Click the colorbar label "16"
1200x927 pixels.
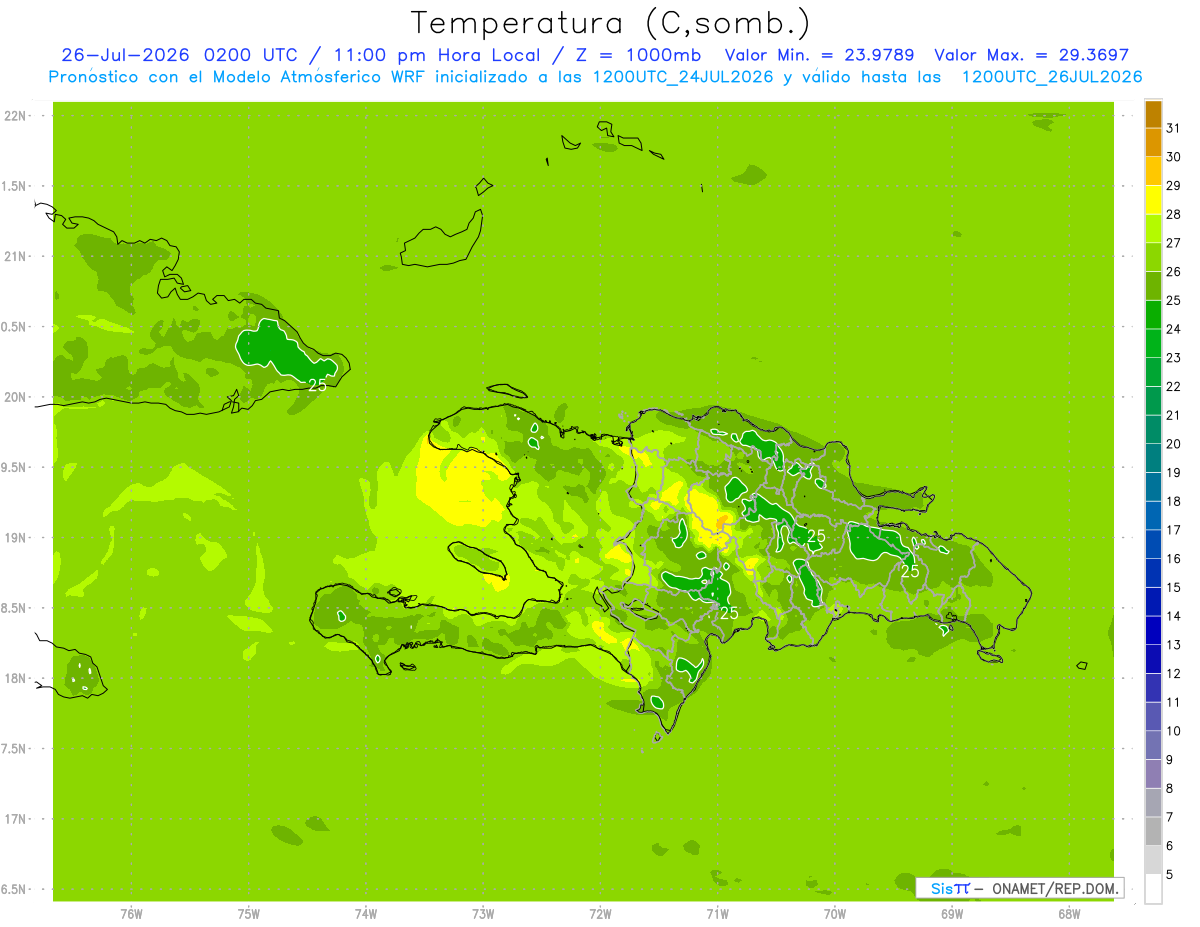click(x=1174, y=559)
